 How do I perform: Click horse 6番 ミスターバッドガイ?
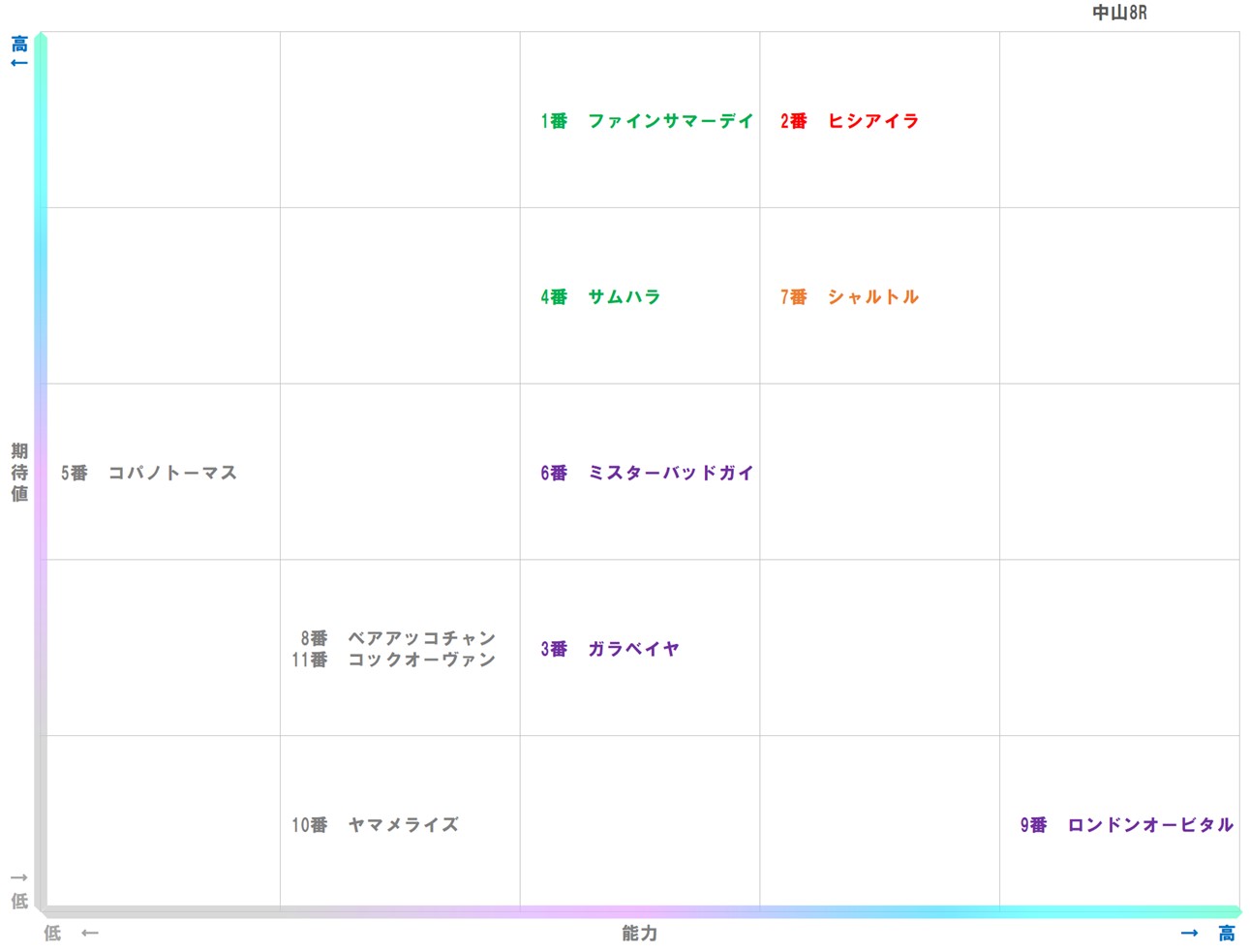tap(647, 474)
